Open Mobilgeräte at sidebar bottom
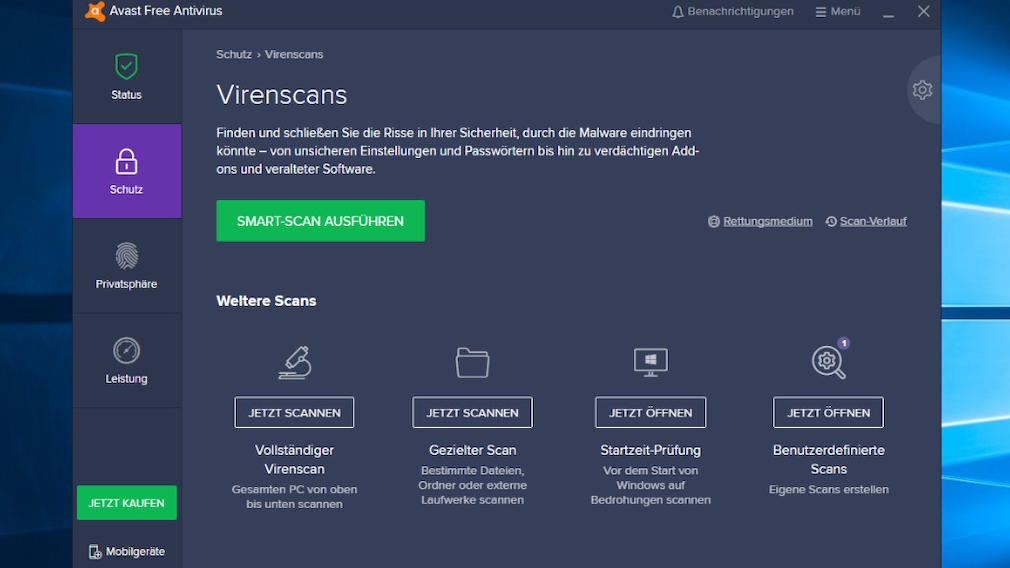This screenshot has height=568, width=1010. pyautogui.click(x=127, y=551)
